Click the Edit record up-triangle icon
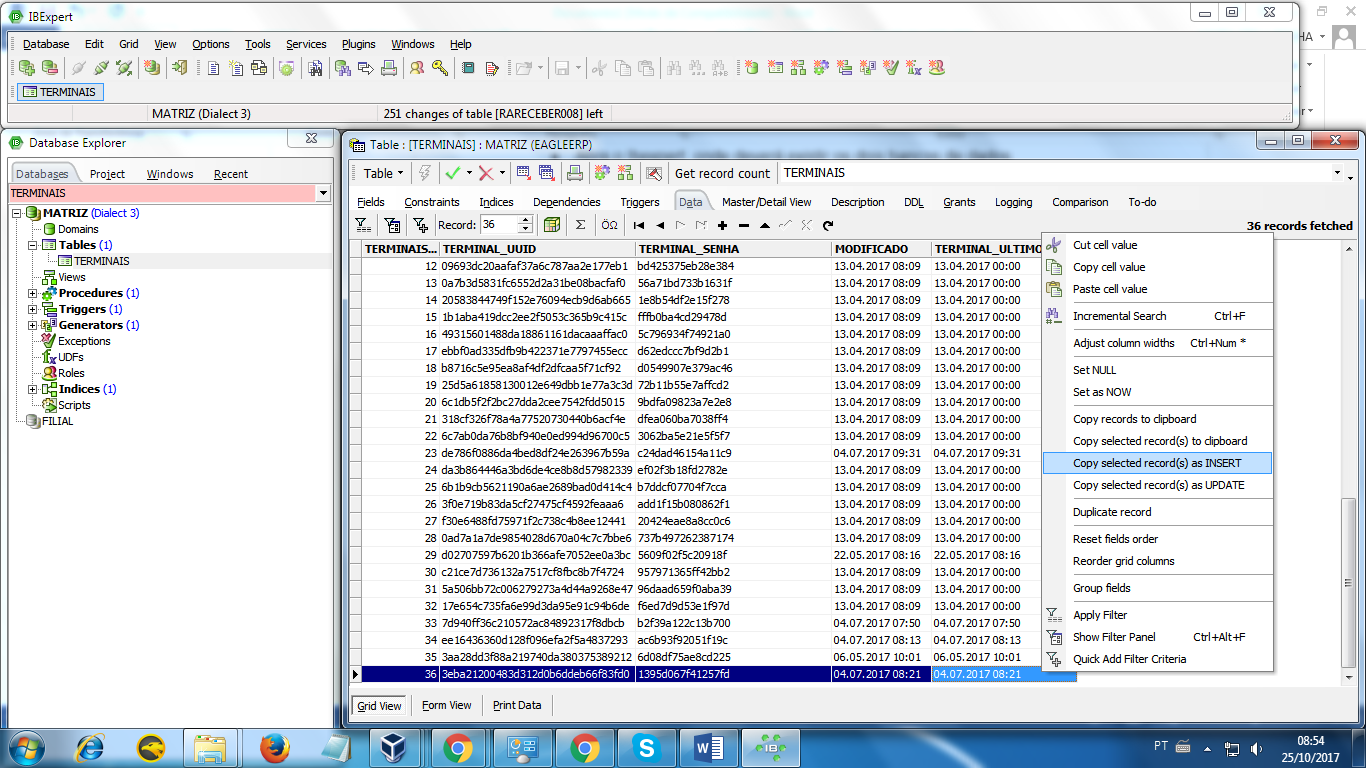The image size is (1366, 768). [765, 225]
